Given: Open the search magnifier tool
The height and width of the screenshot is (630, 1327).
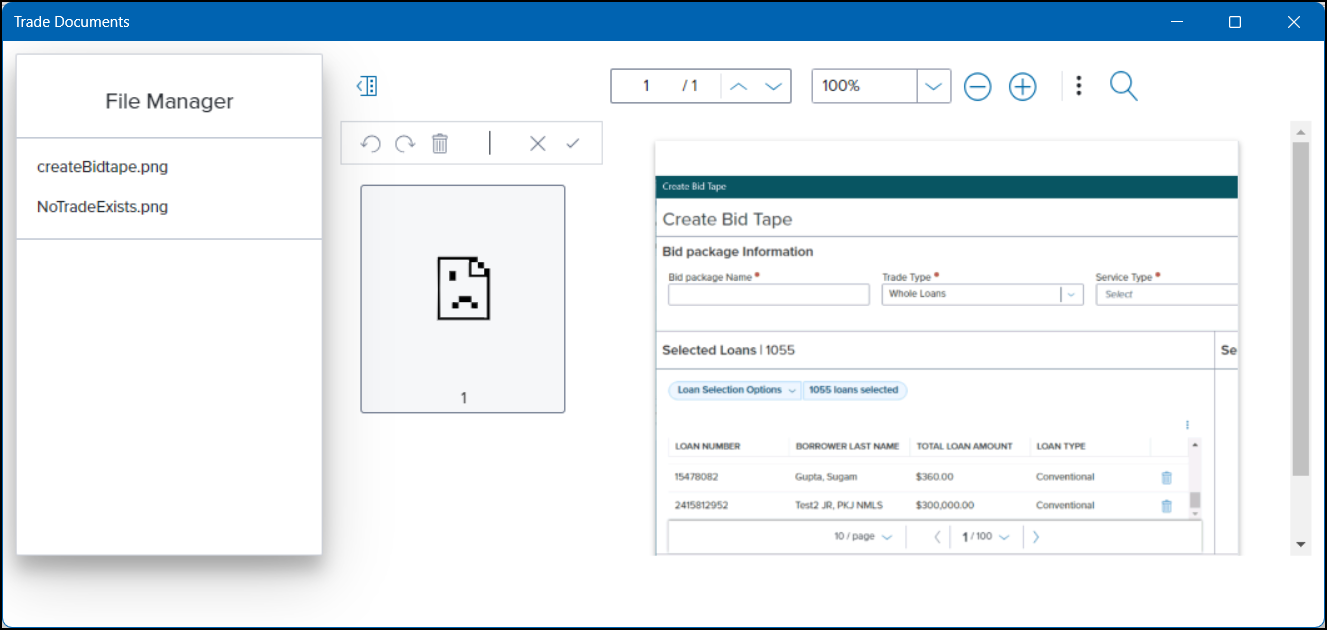Looking at the screenshot, I should click(1124, 87).
